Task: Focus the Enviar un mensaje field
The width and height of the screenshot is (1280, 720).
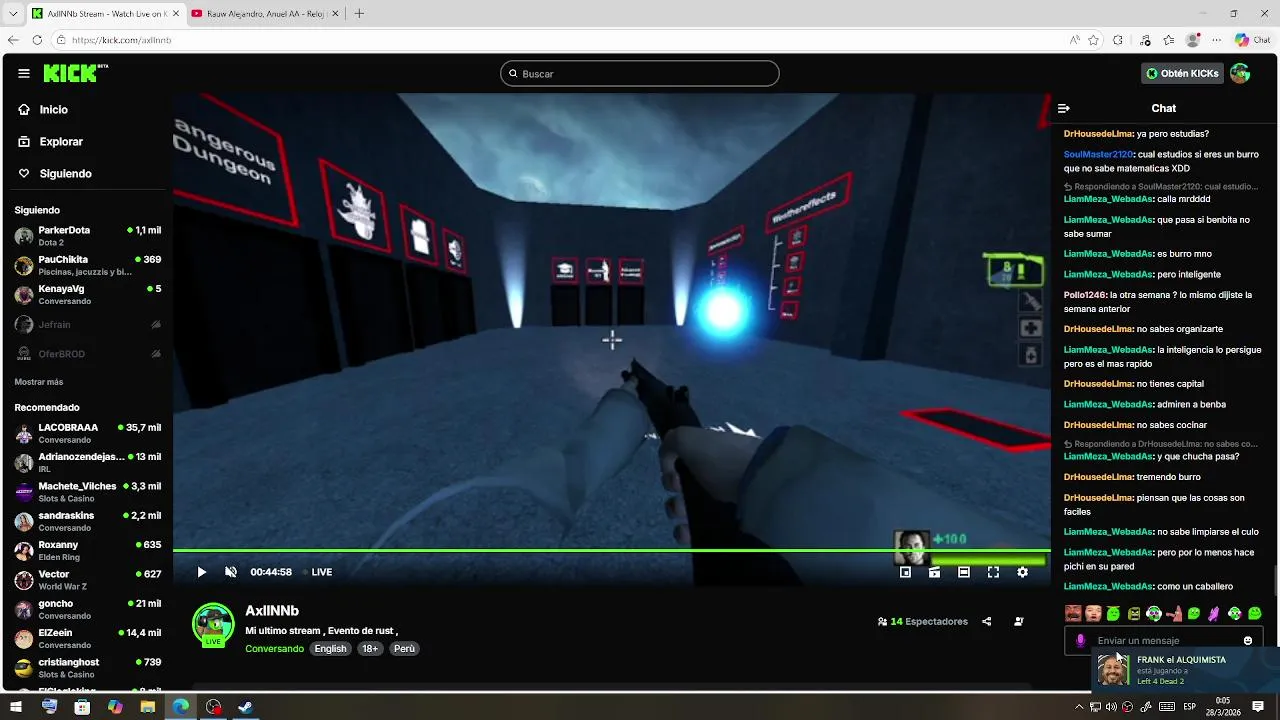Action: (x=1164, y=640)
